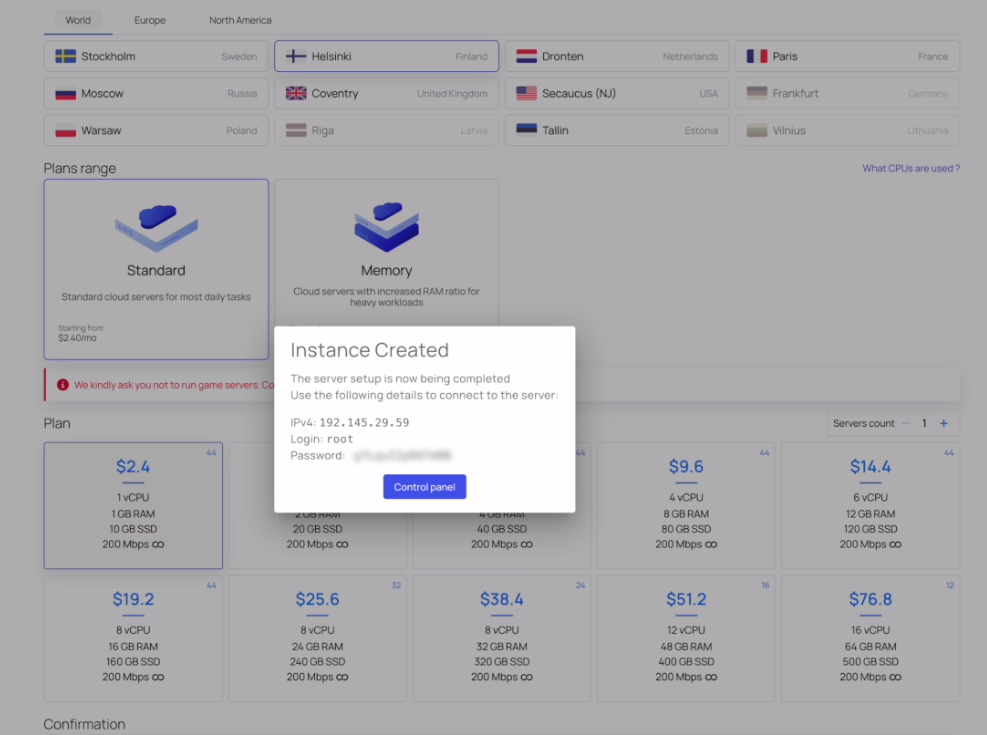The width and height of the screenshot is (987, 735).
Task: Click the Russia flag icon for Moscow
Action: pyautogui.click(x=66, y=94)
